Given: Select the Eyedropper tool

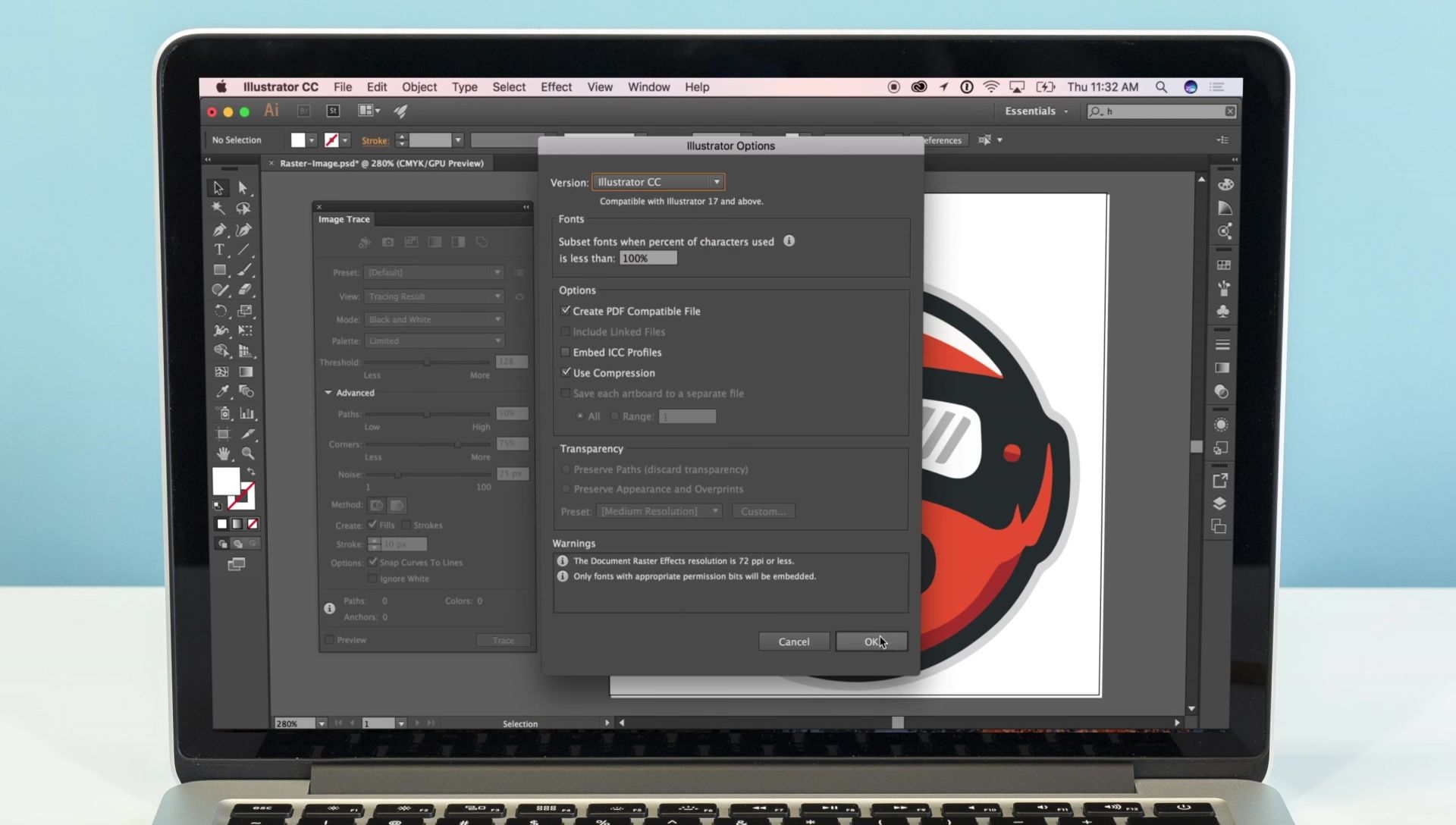Looking at the screenshot, I should (222, 391).
